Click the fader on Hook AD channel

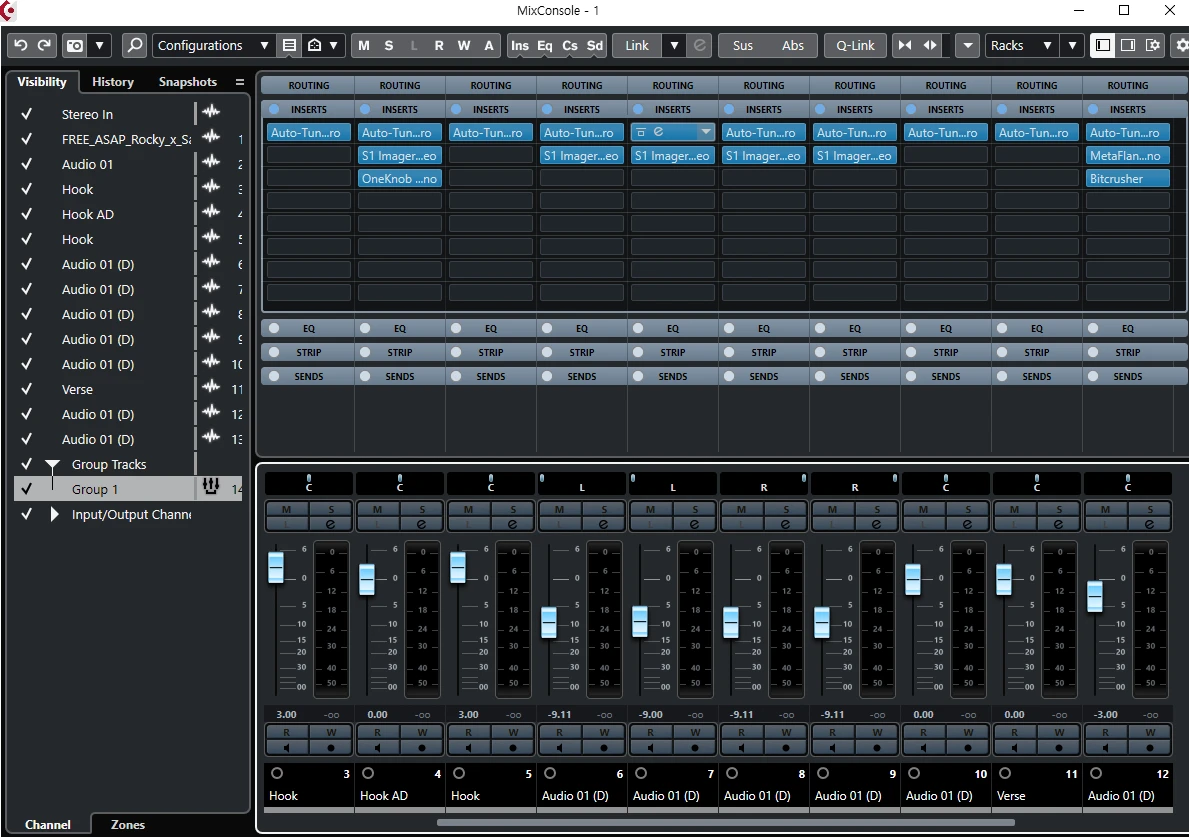[367, 579]
